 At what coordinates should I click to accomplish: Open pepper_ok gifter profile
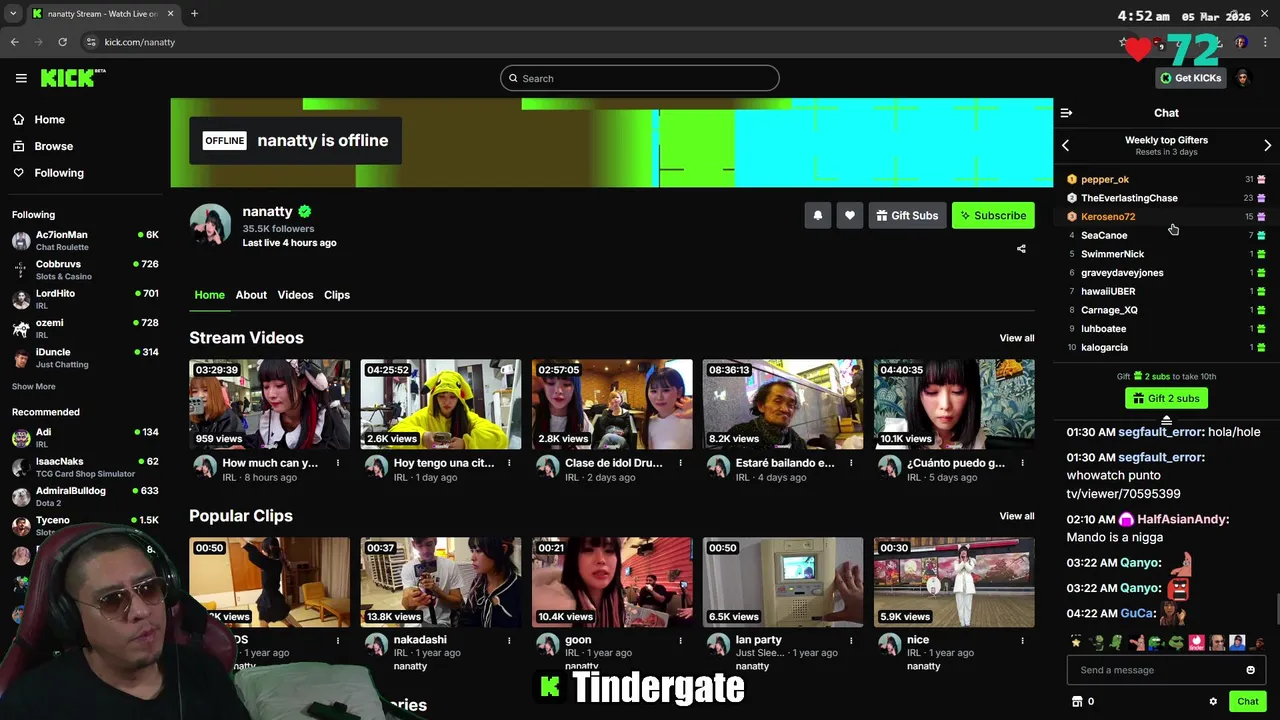tap(1105, 179)
